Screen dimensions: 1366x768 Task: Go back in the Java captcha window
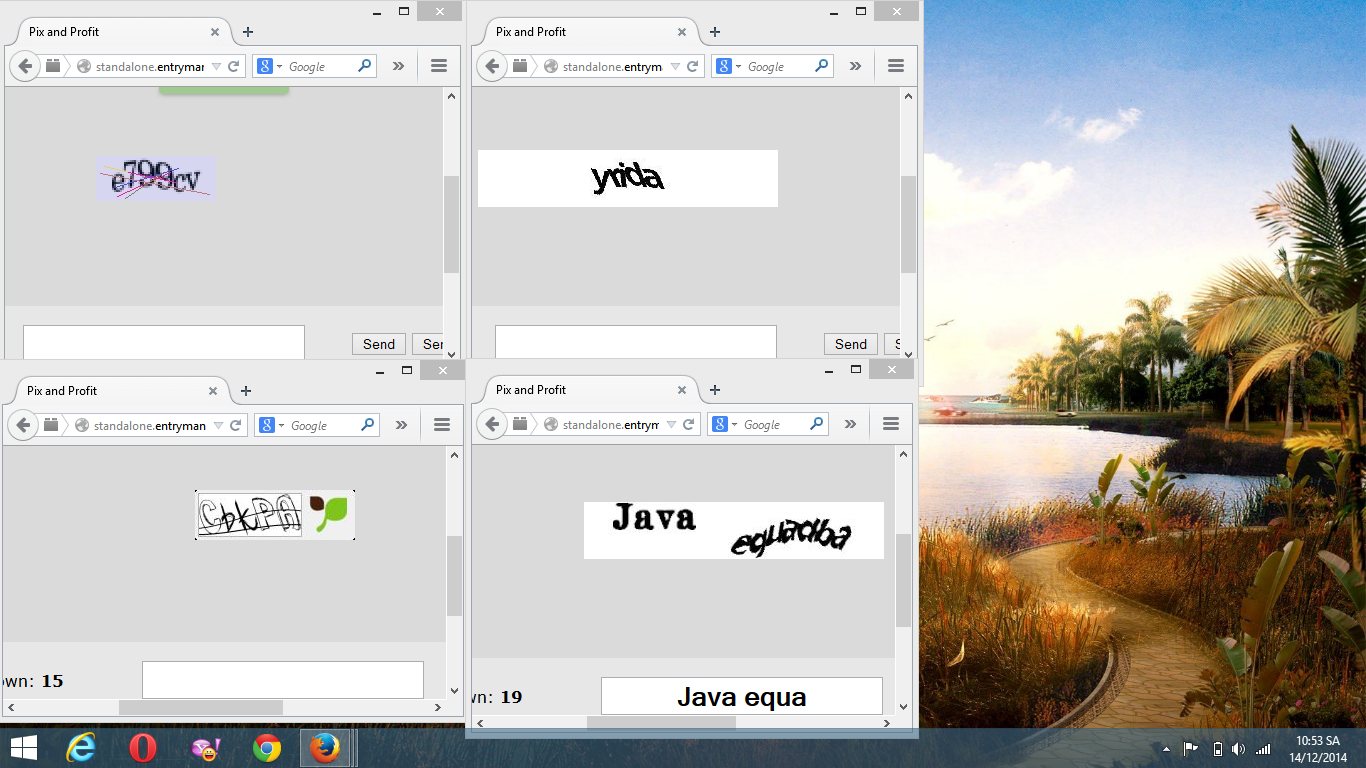click(492, 424)
